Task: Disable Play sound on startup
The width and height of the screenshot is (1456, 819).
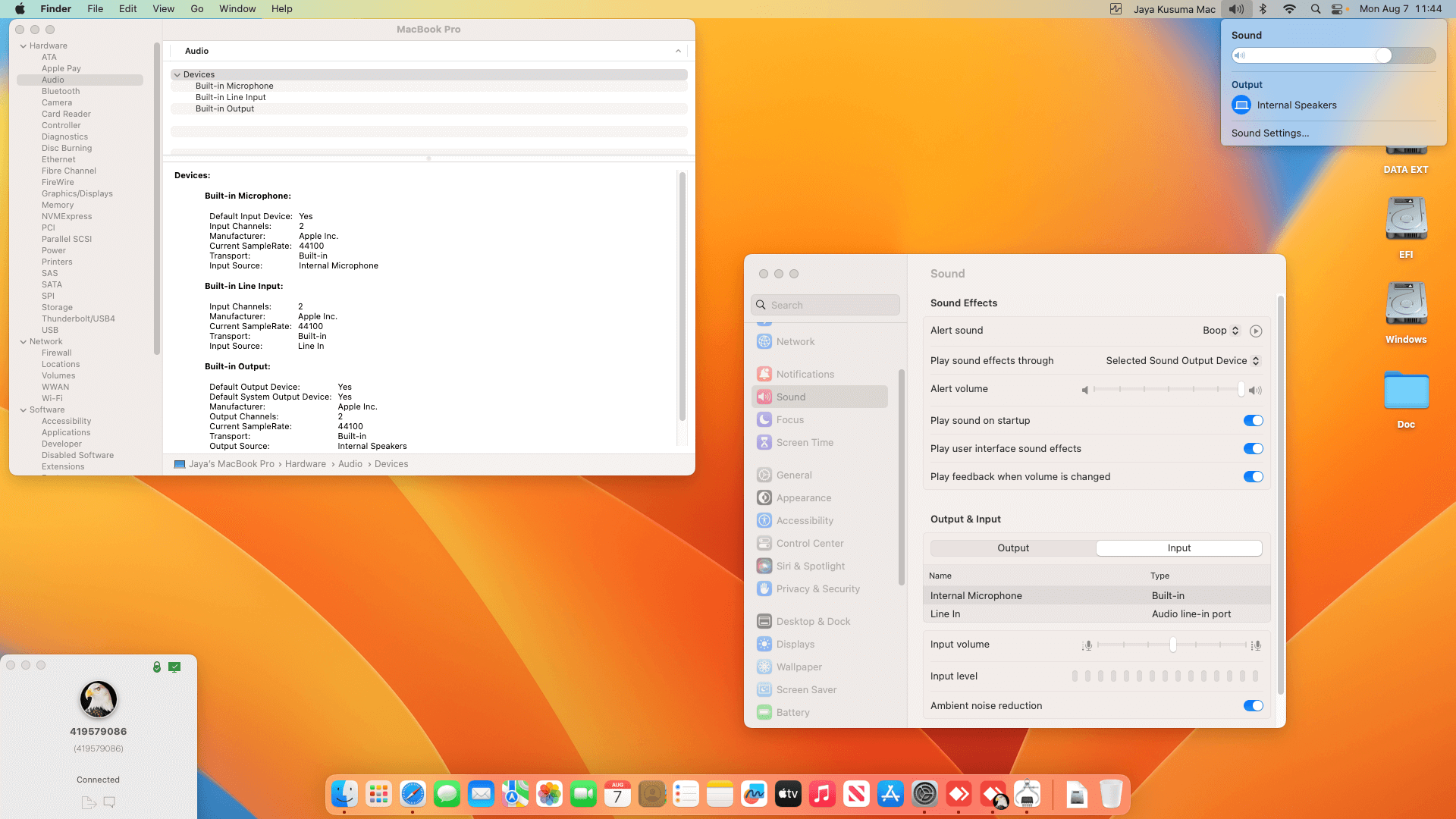Action: [1253, 421]
